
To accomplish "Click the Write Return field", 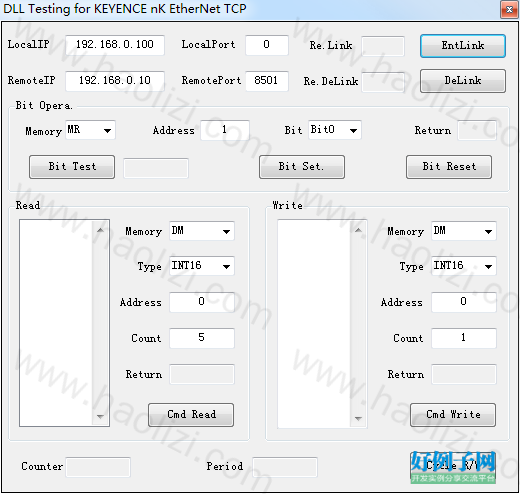I will (464, 374).
